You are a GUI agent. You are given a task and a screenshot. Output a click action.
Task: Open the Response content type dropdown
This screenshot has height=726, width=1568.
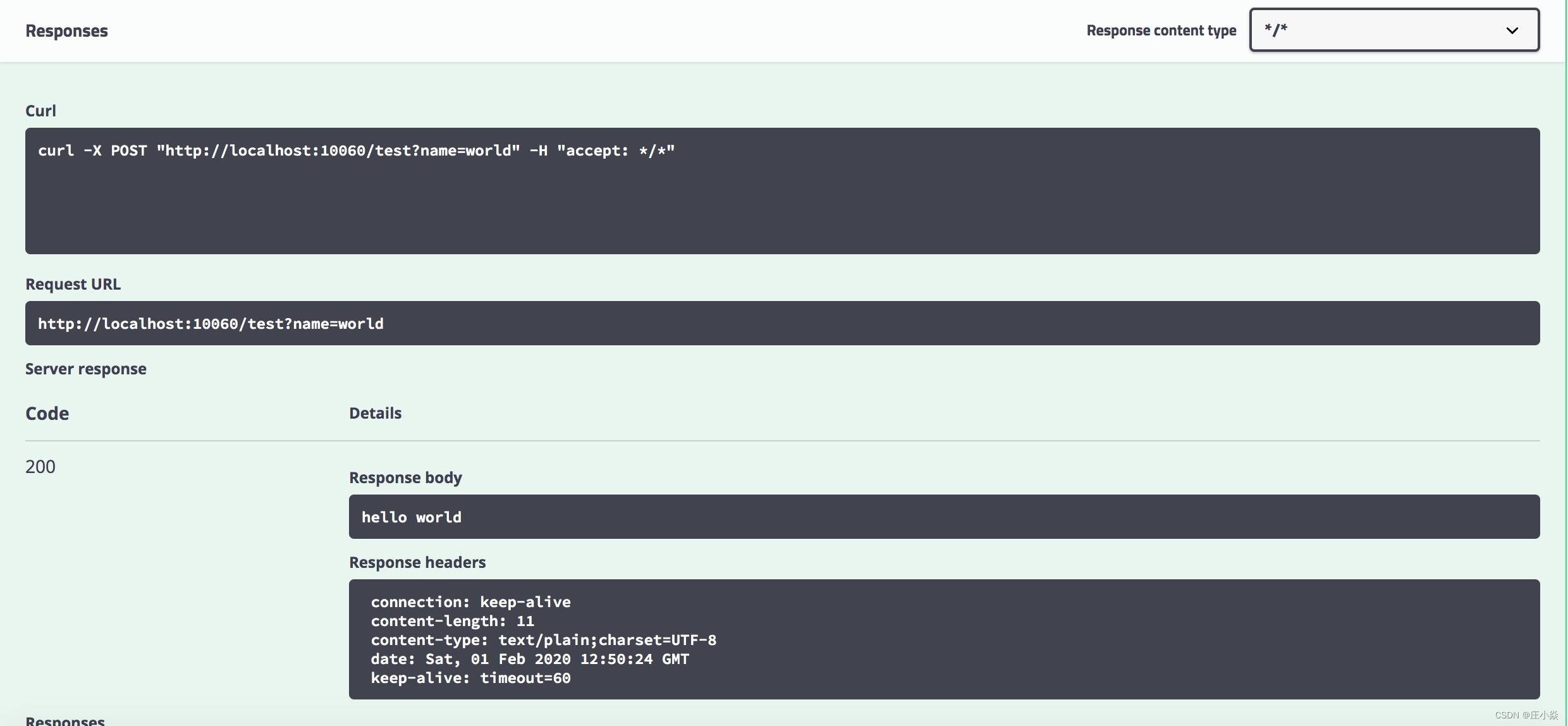point(1393,30)
